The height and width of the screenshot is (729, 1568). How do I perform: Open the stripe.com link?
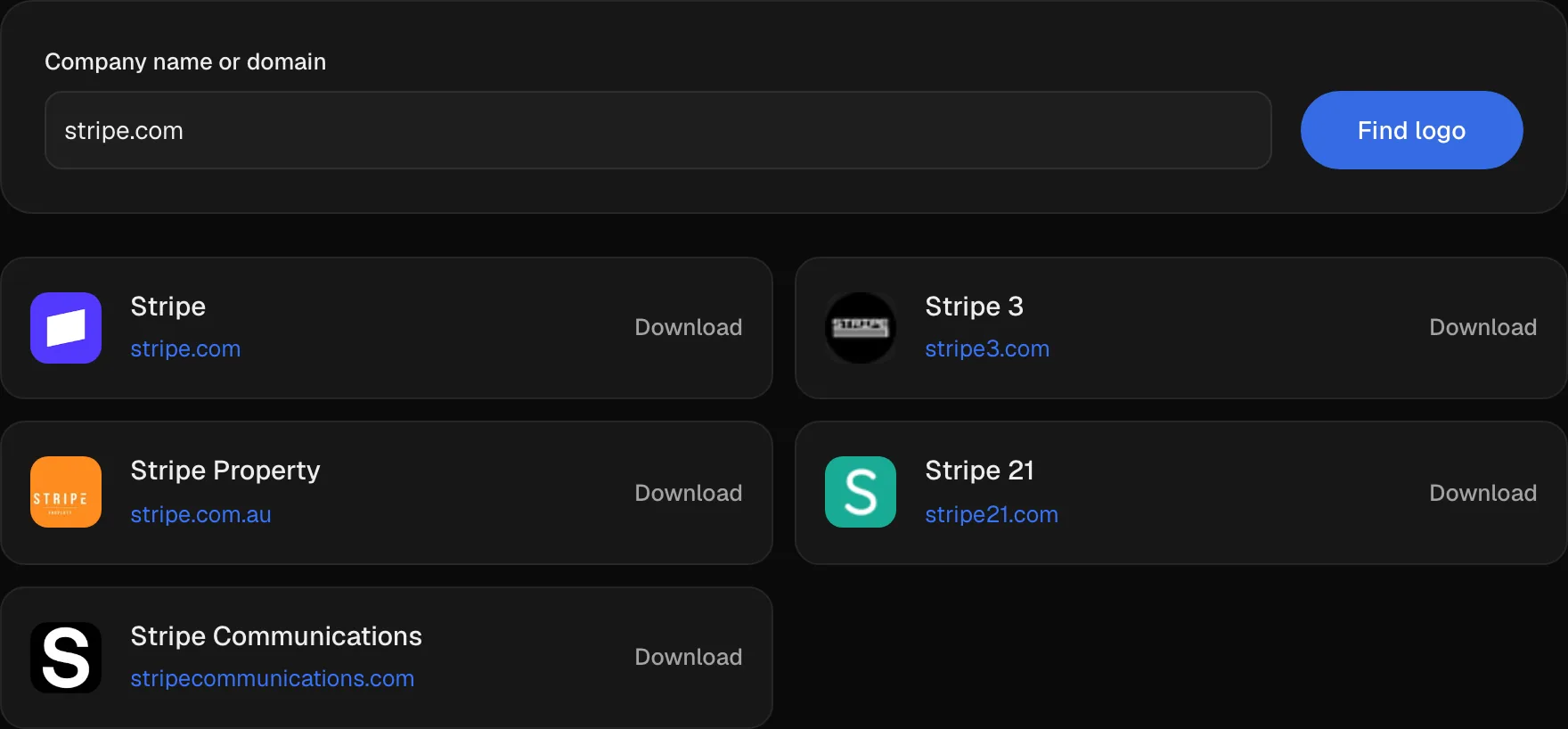pos(185,348)
